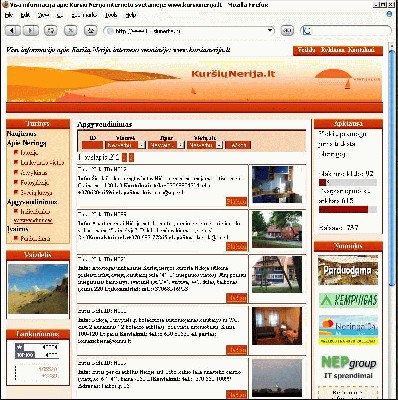Image resolution: width=398 pixels, height=400 pixels.
Task: Open the Edit menu
Action: point(25,15)
